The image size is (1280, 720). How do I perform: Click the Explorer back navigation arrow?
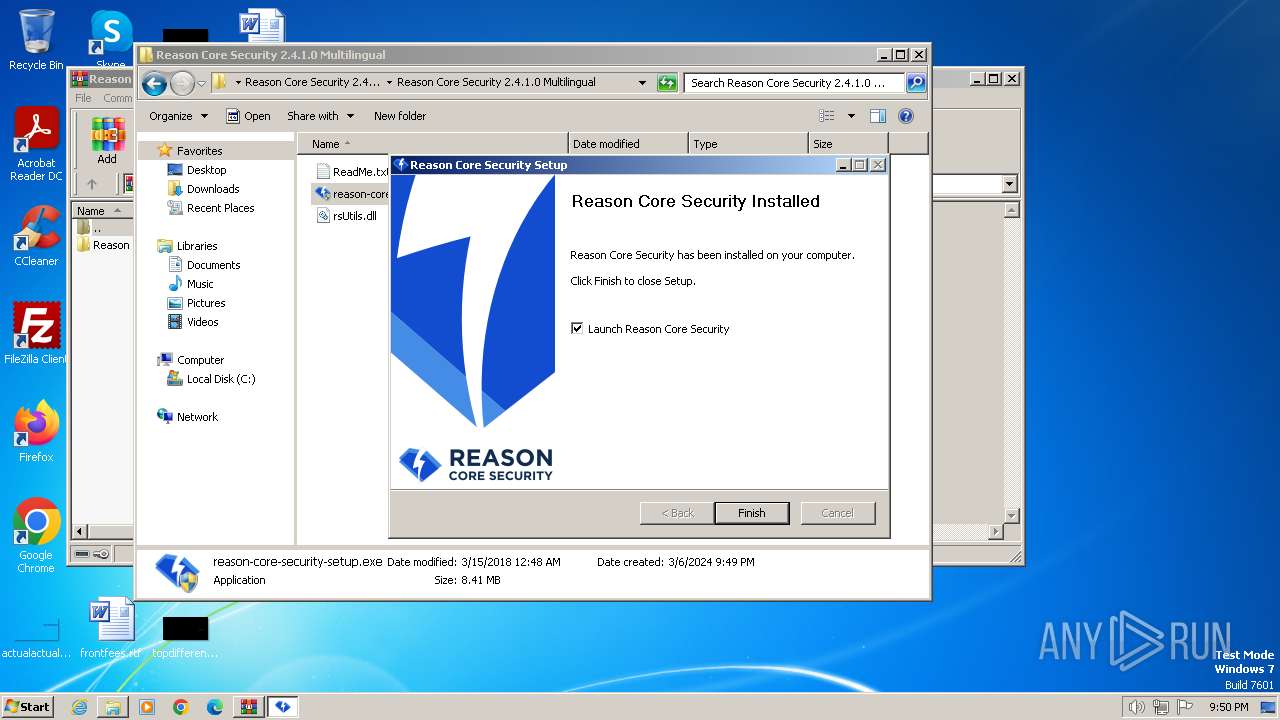click(154, 83)
